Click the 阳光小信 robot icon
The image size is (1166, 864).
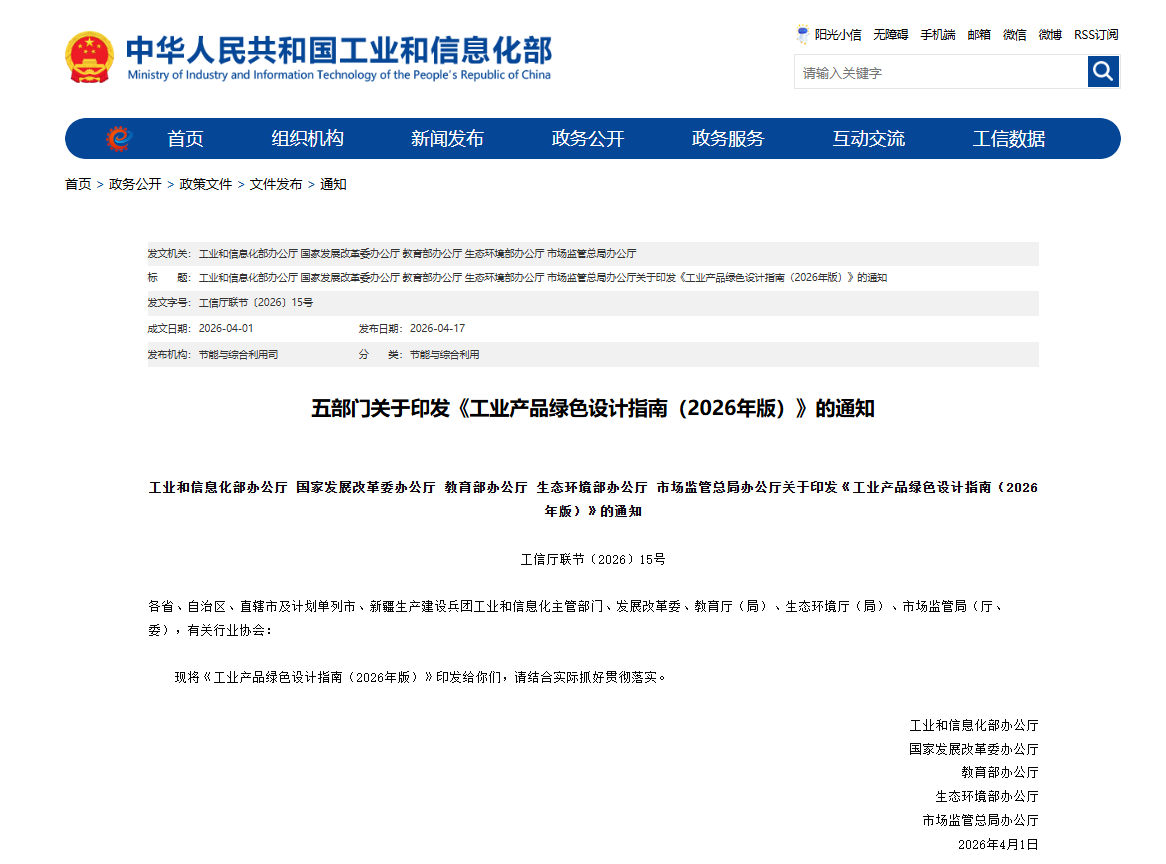(x=802, y=34)
